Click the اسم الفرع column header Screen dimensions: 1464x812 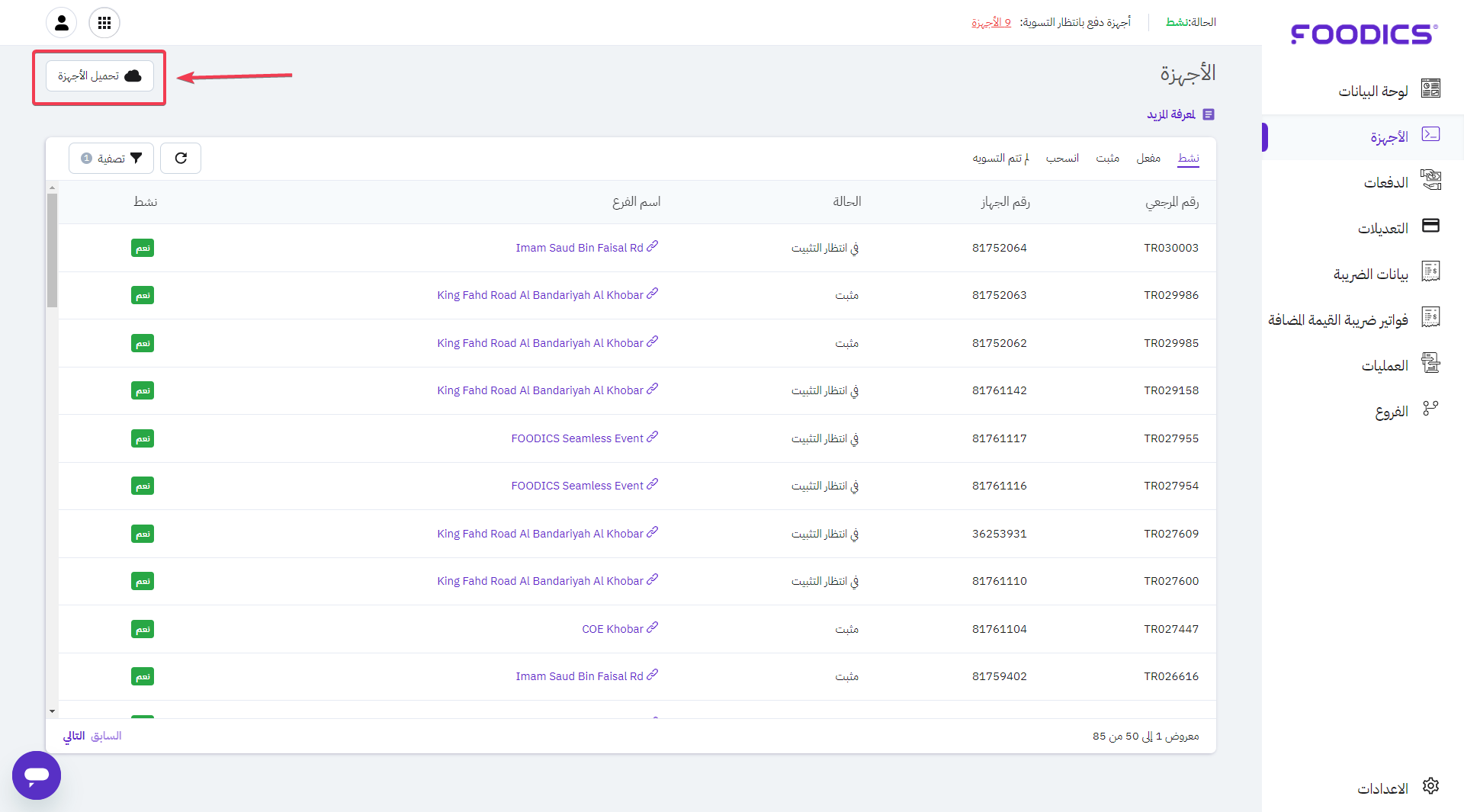637,202
